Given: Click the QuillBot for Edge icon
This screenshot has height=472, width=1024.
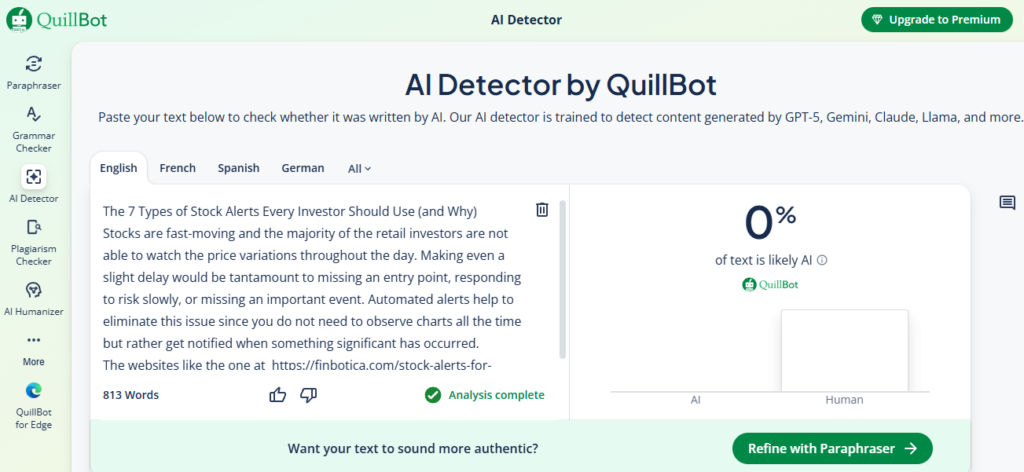Looking at the screenshot, I should tap(34, 392).
